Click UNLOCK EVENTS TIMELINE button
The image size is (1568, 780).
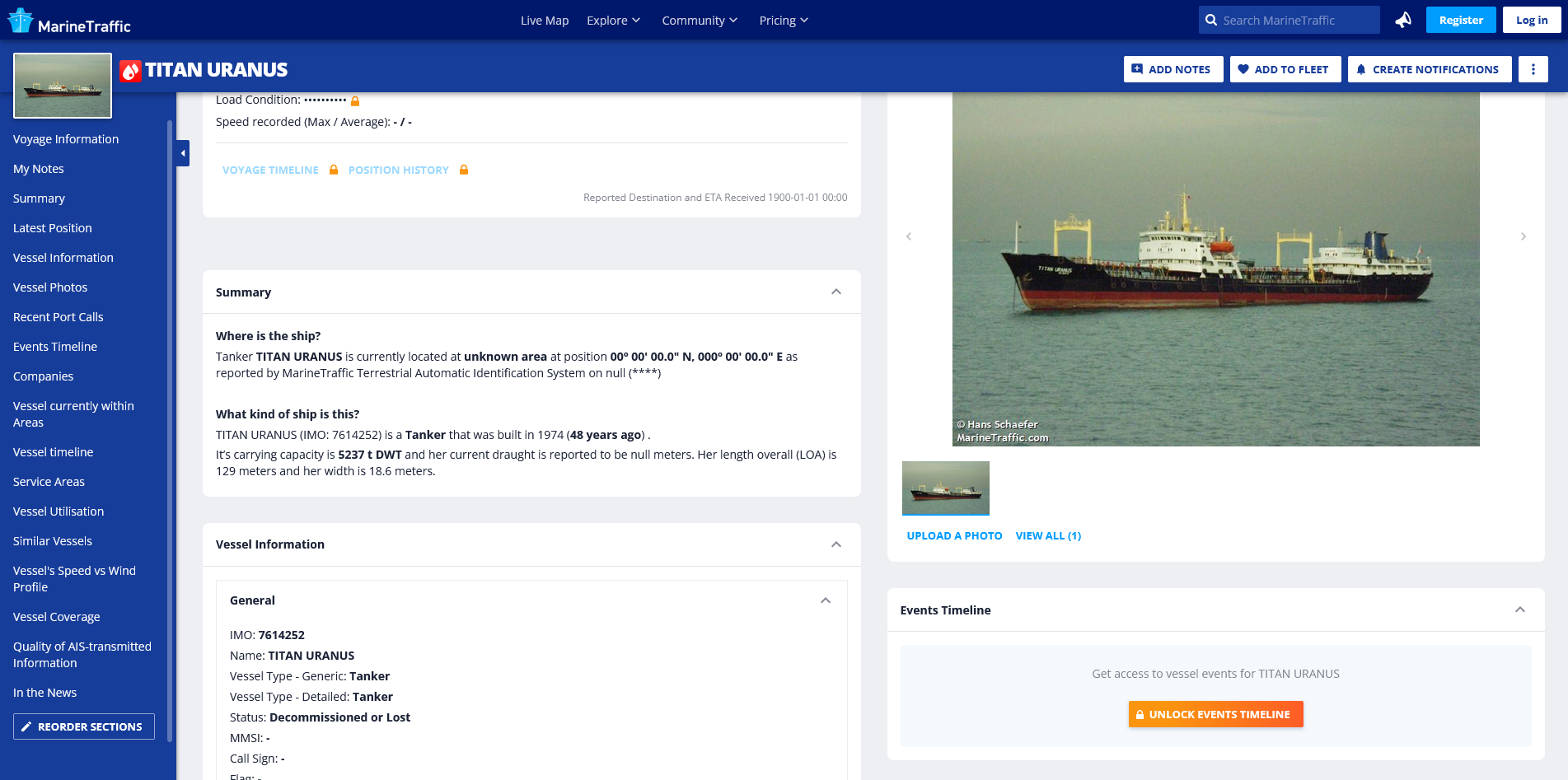coord(1216,714)
